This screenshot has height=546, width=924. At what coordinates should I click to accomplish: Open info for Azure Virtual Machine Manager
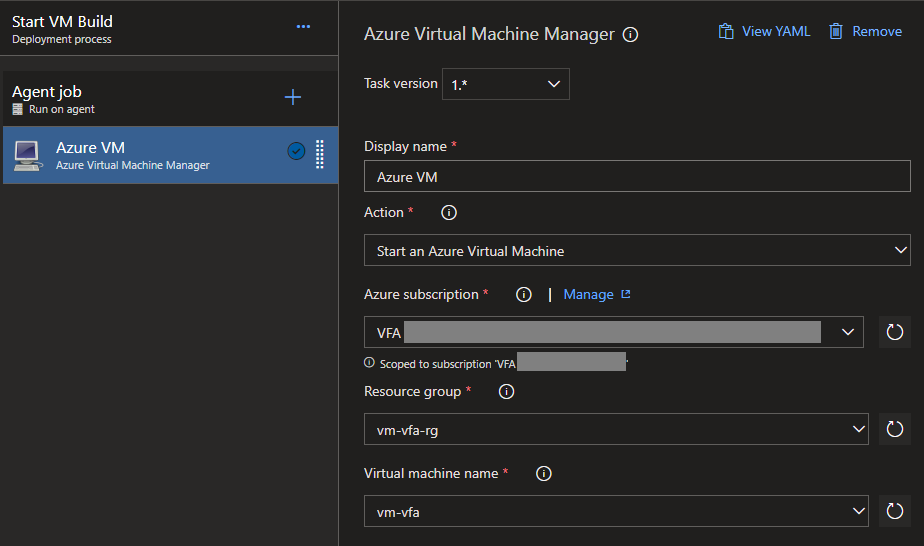pyautogui.click(x=631, y=35)
